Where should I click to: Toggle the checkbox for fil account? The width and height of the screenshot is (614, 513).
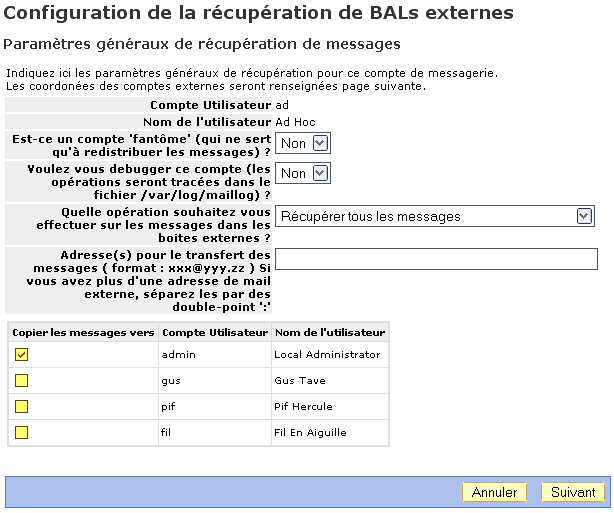coord(22,432)
